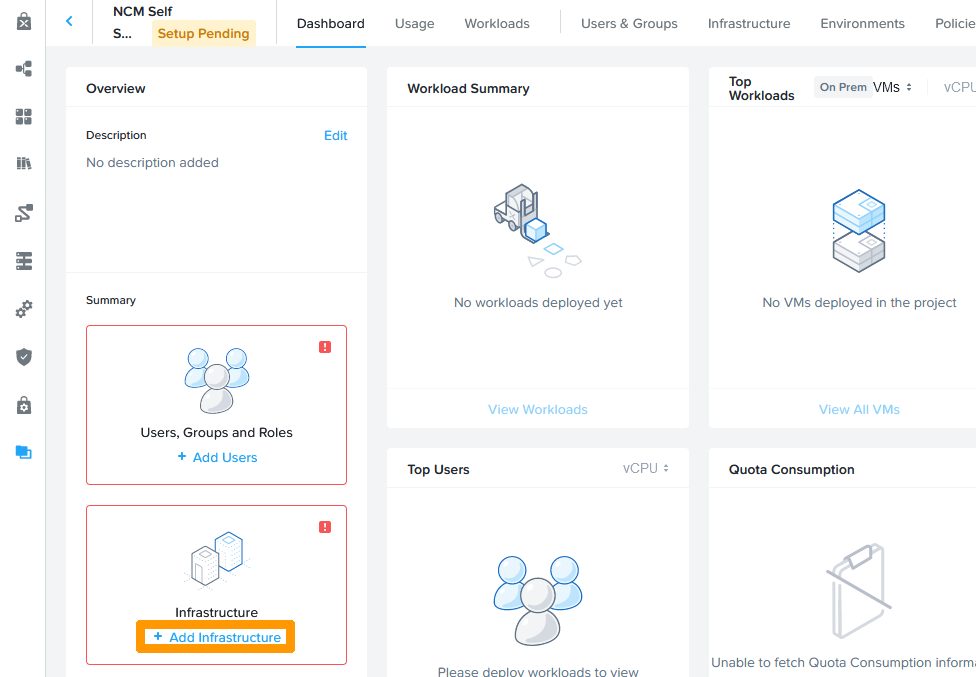
Task: Click Edit next to Description
Action: click(335, 136)
